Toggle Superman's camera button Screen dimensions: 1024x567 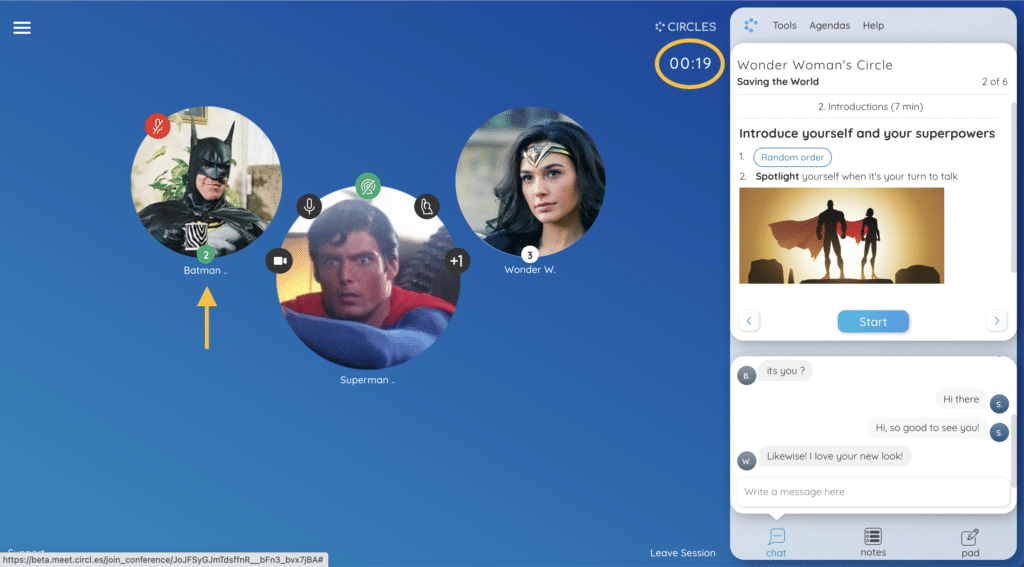[279, 261]
